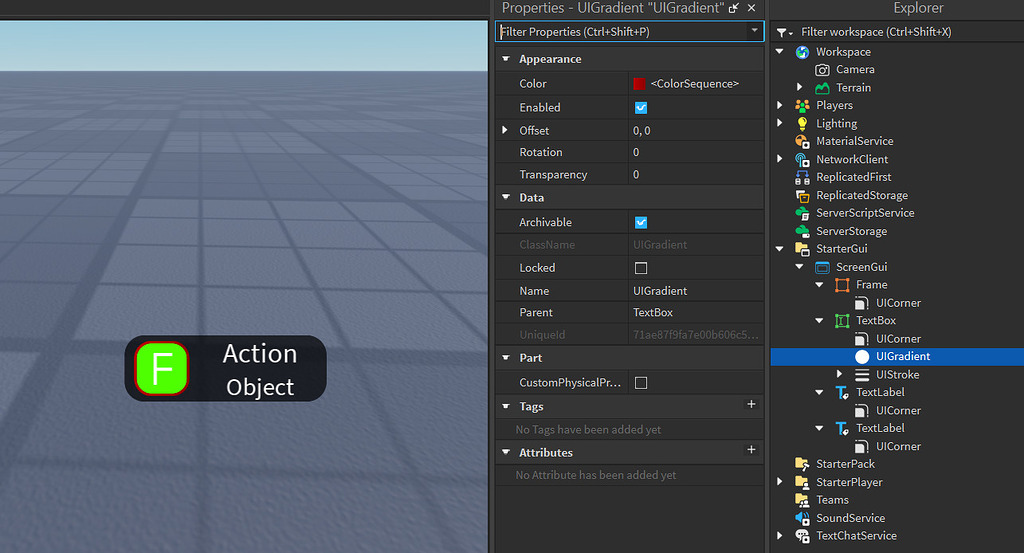
Task: Click the ServerScriptService icon
Action: (802, 213)
